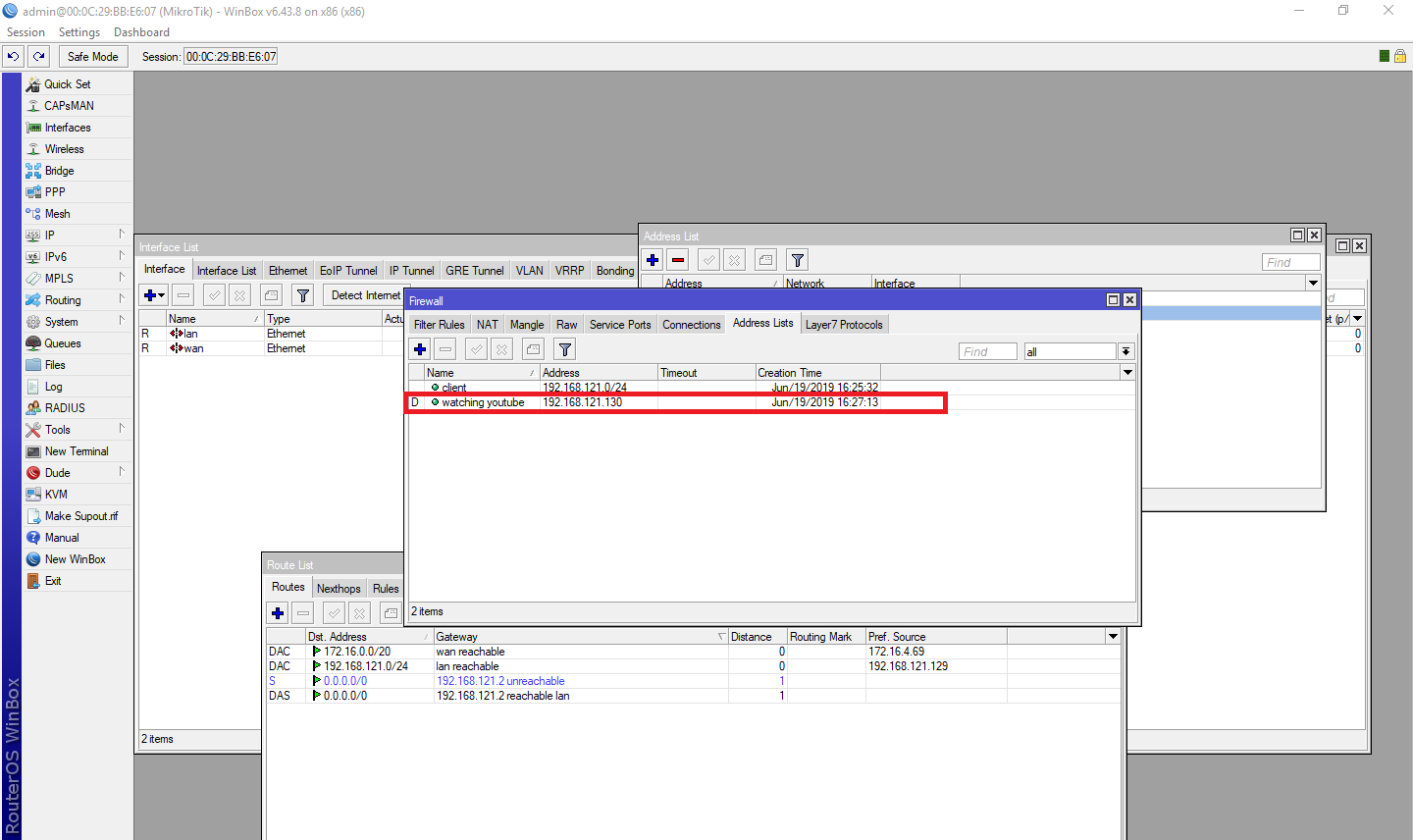Viewport: 1413px width, 840px height.
Task: Open Manual from sidebar
Action: [78, 538]
